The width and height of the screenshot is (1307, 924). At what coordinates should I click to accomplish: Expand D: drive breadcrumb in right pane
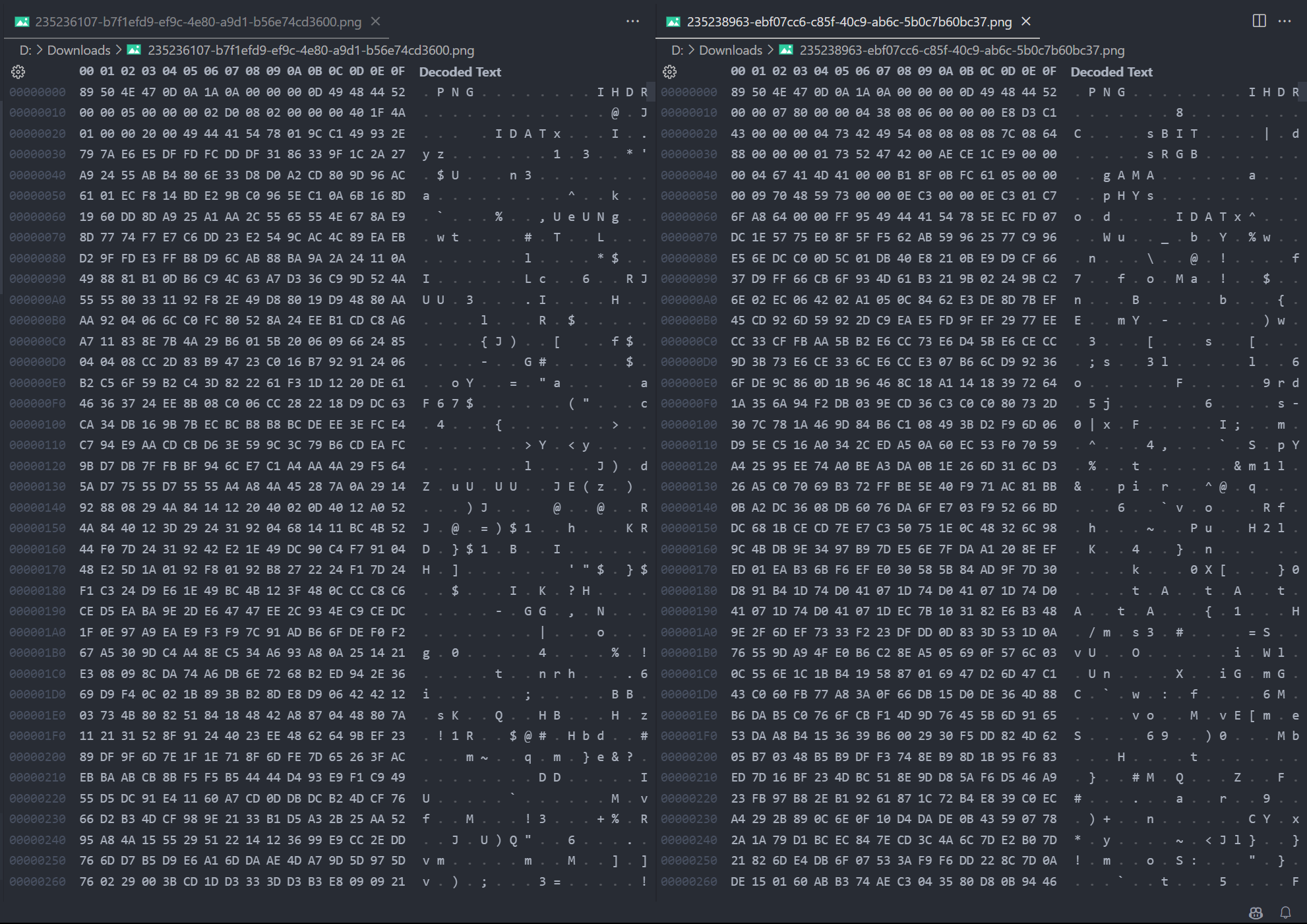tap(677, 50)
